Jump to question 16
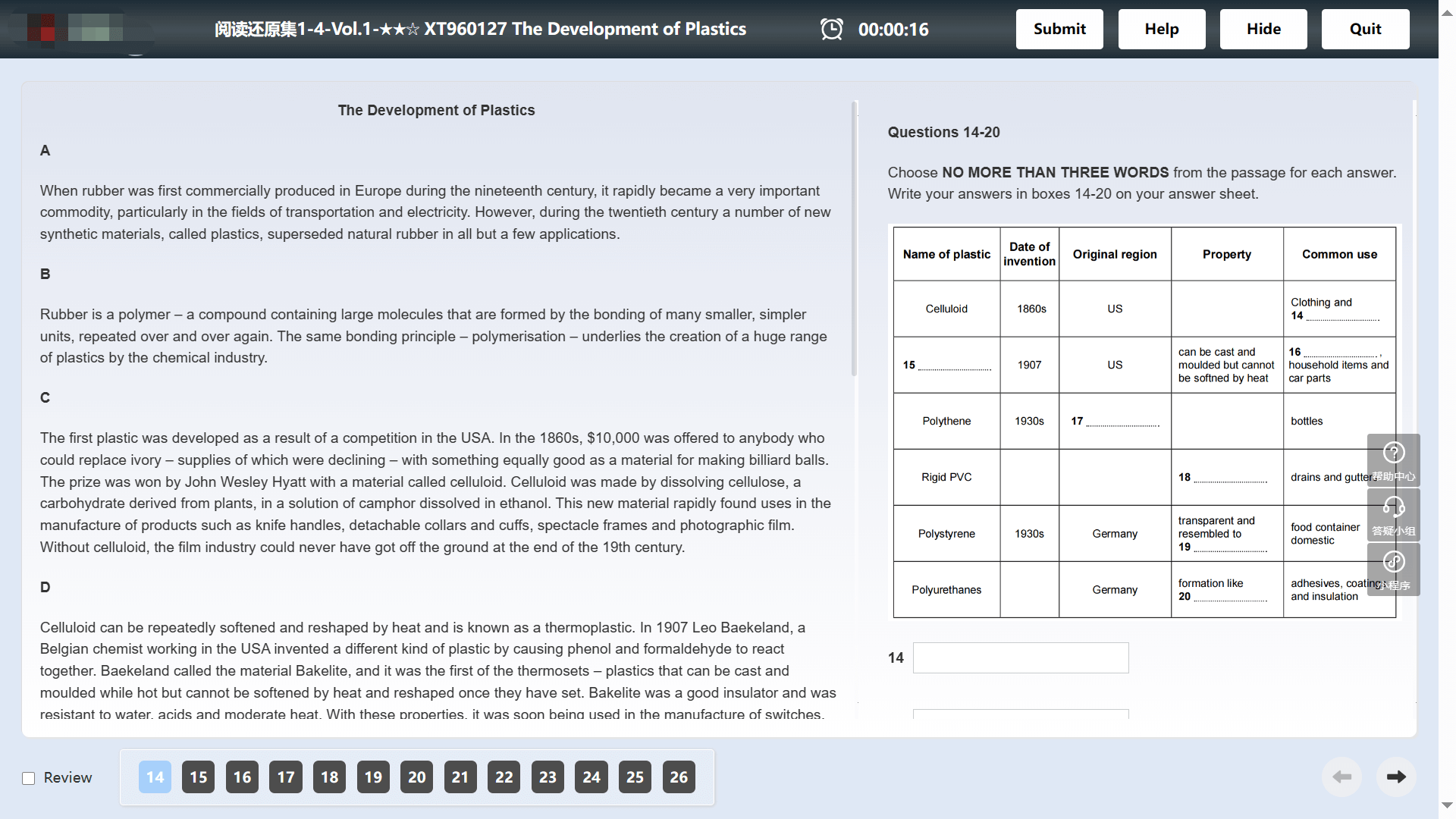 (242, 777)
